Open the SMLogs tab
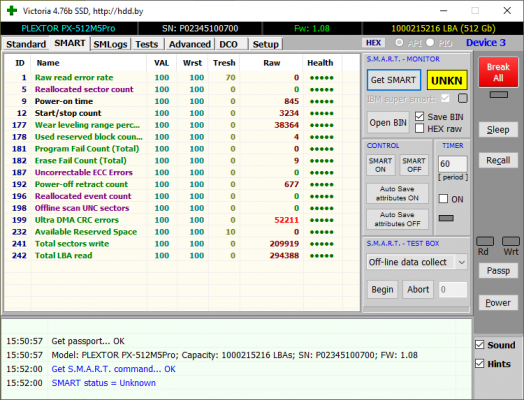 pos(110,44)
